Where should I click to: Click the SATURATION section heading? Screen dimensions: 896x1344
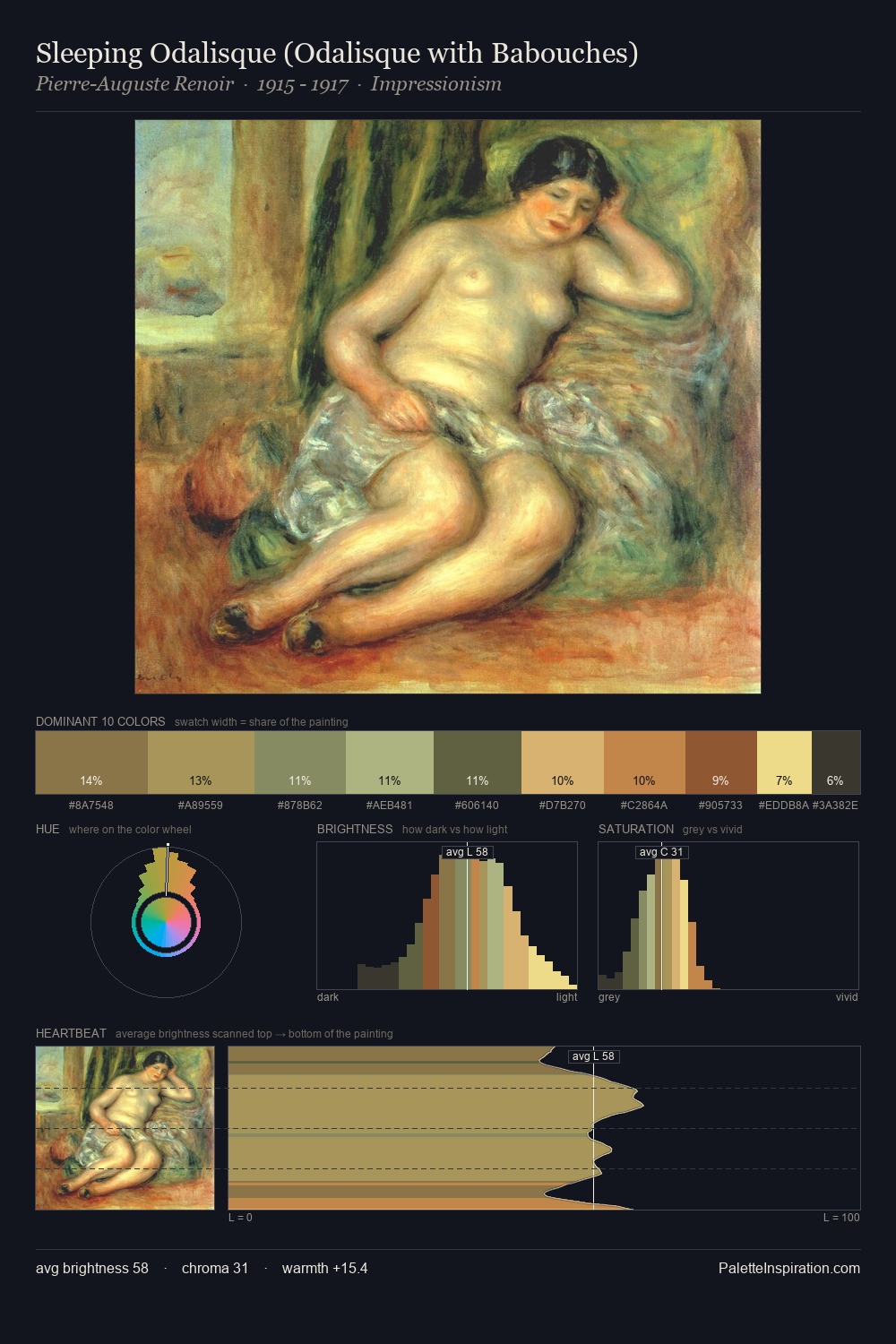click(636, 829)
